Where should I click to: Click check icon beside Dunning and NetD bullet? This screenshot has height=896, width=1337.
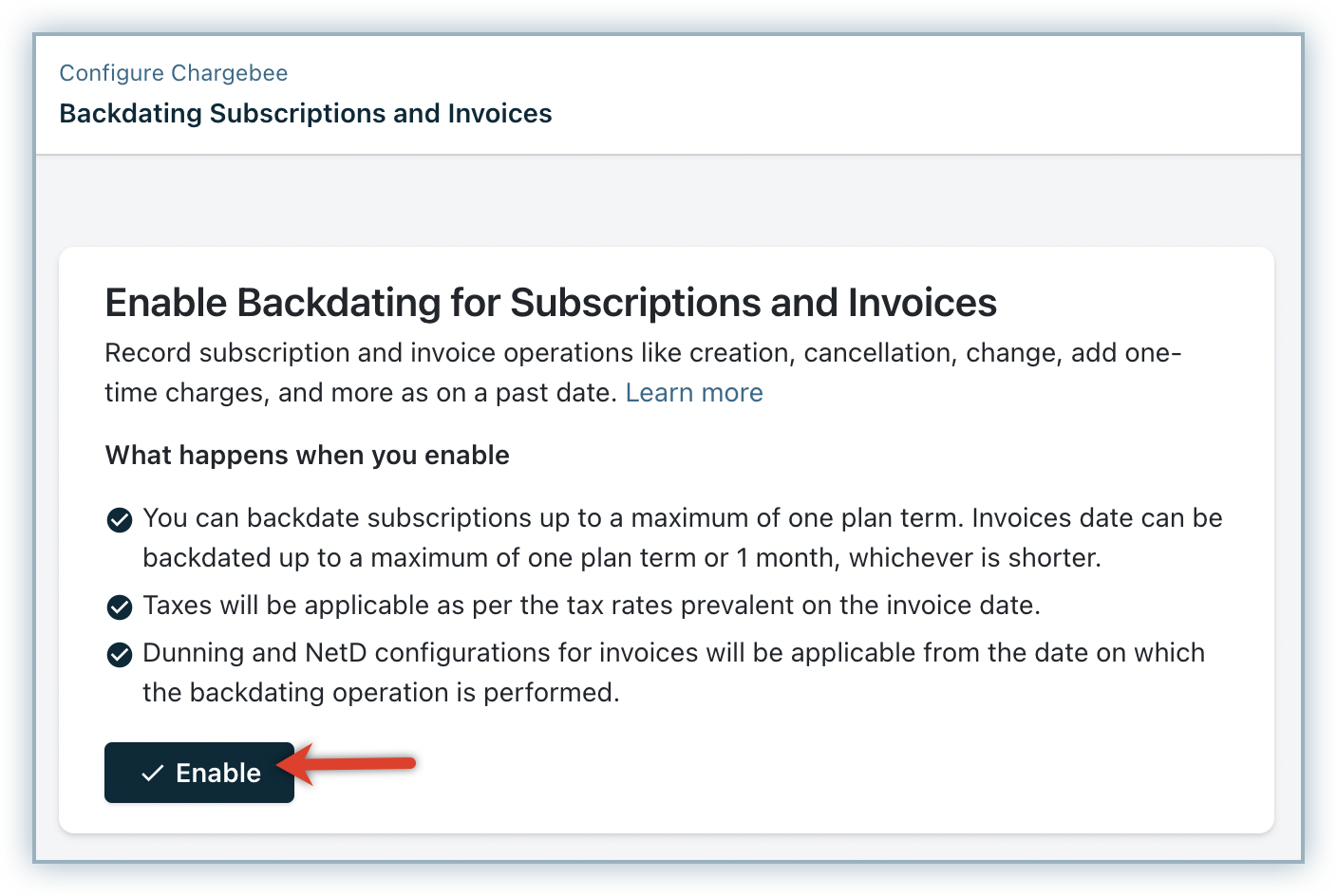coord(120,655)
